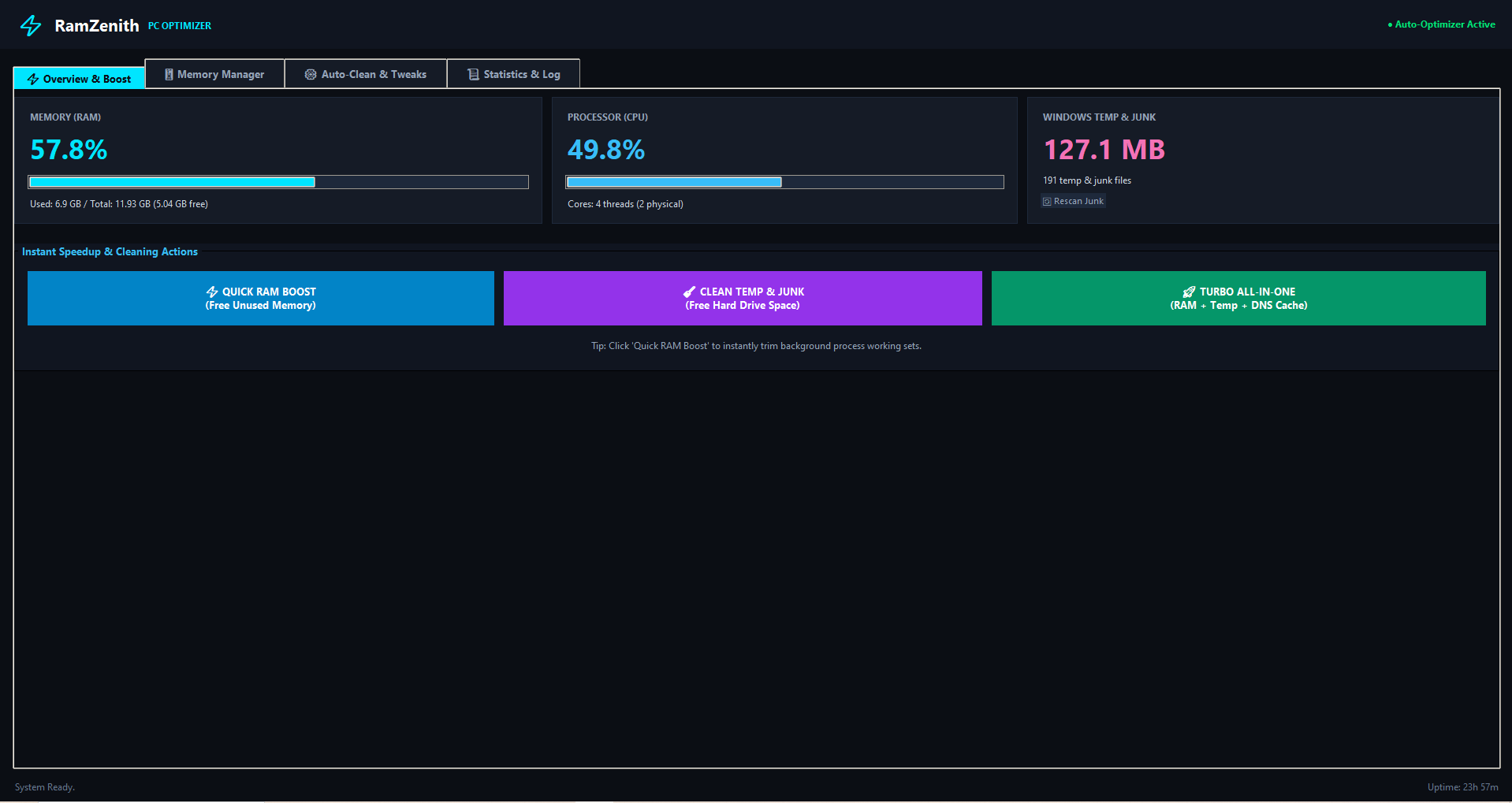Viewport: 1512px width, 803px height.
Task: Click the memory chip icon on Memory Manager tab
Action: pyautogui.click(x=169, y=74)
